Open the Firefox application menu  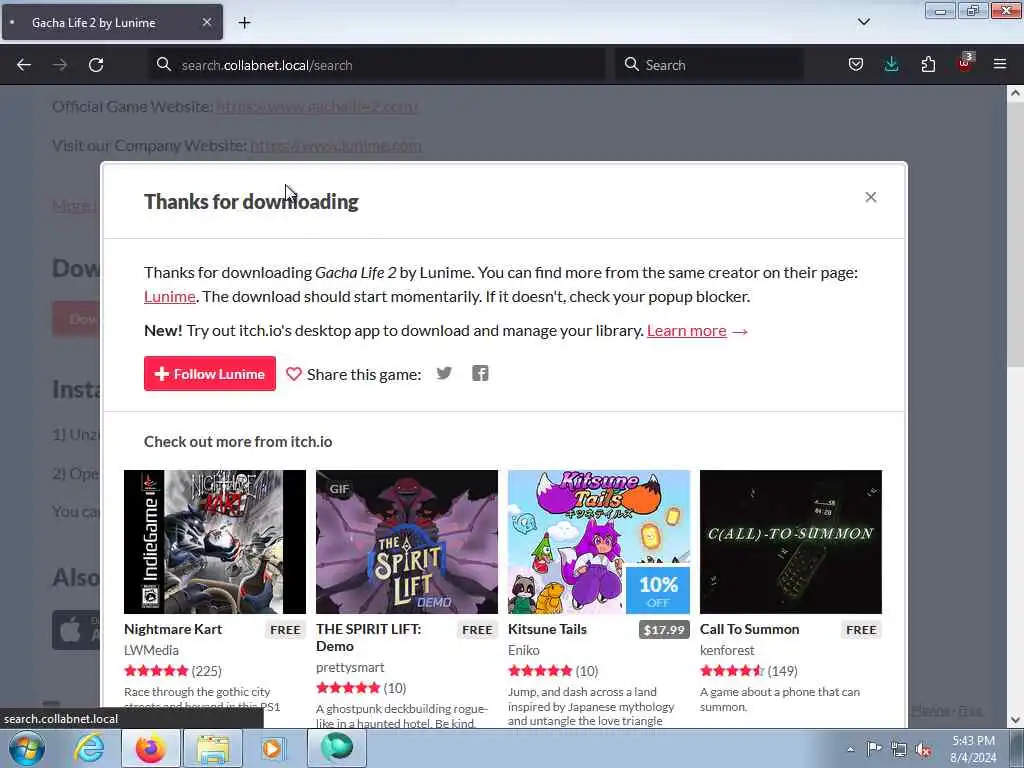[x=999, y=64]
